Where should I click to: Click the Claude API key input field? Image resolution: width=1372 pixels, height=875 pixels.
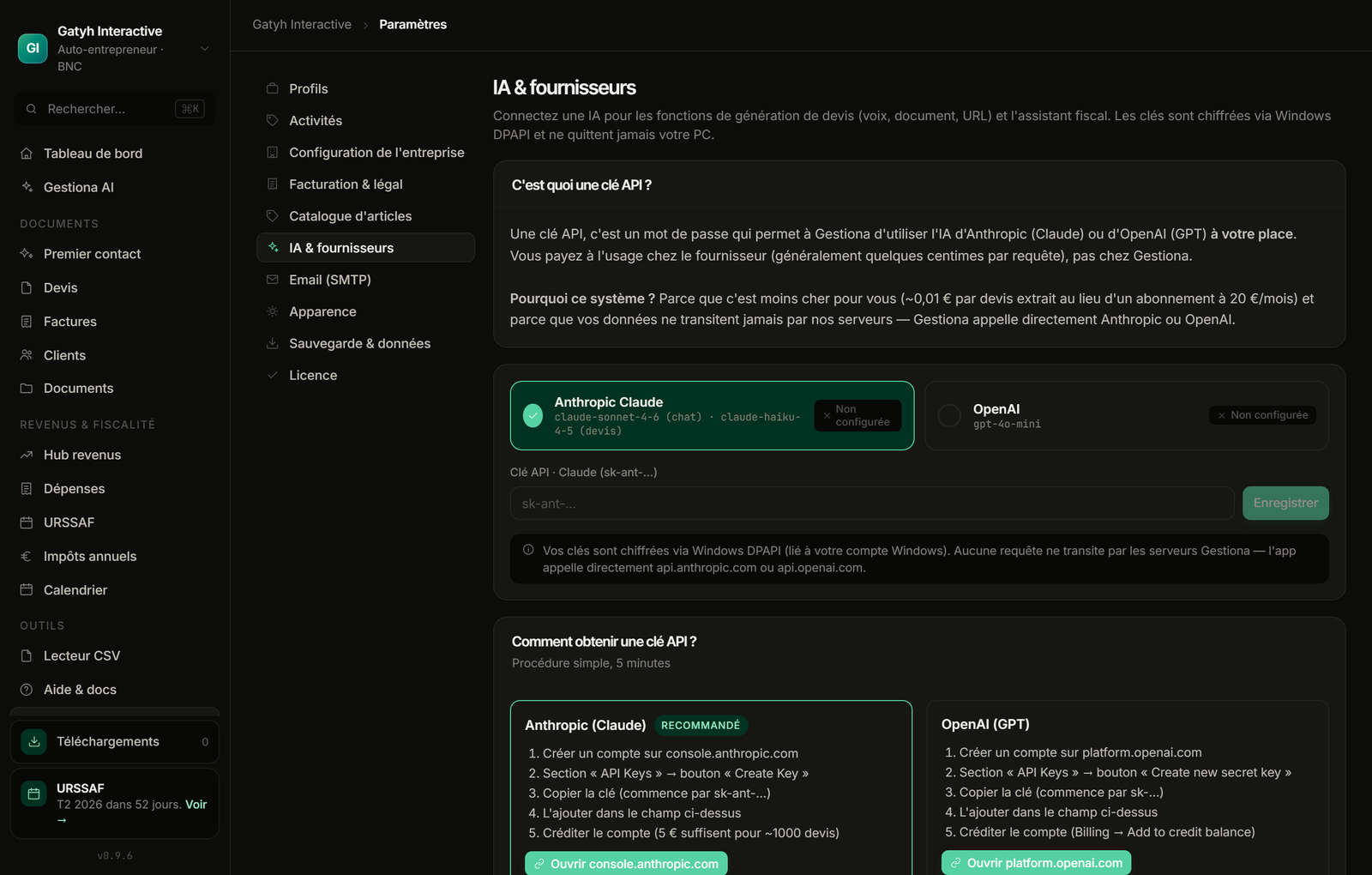pos(872,504)
